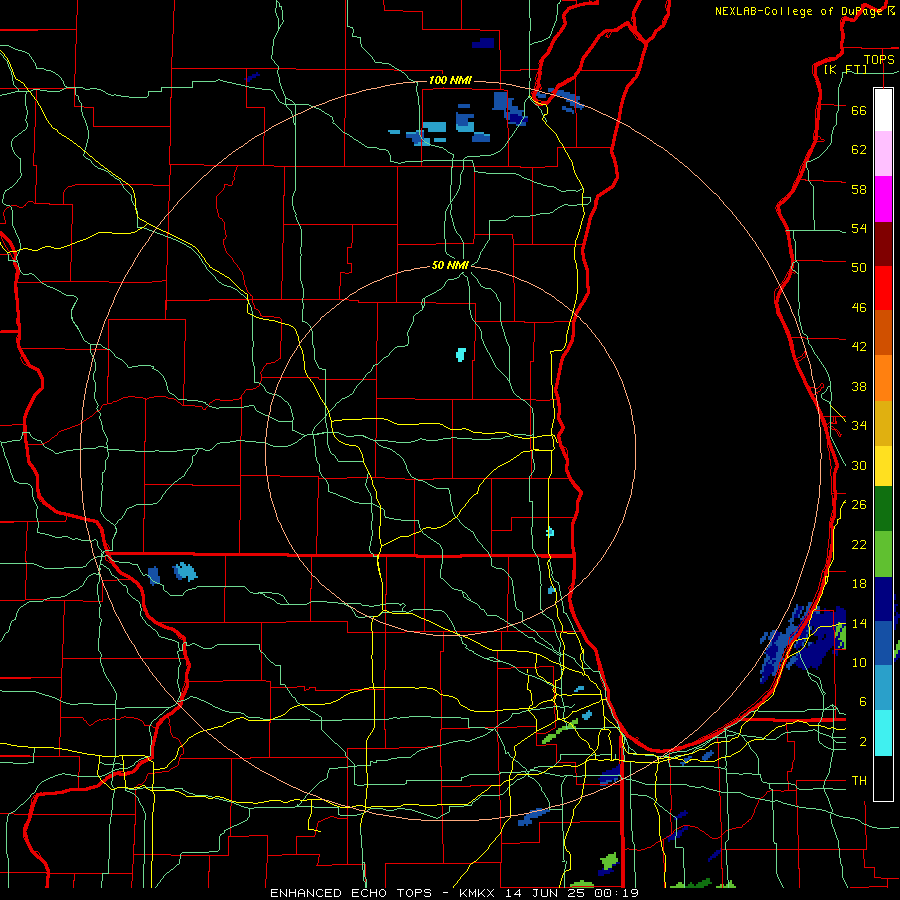Click the '30' legend value
Viewport: 900px width, 900px height.
[859, 465]
